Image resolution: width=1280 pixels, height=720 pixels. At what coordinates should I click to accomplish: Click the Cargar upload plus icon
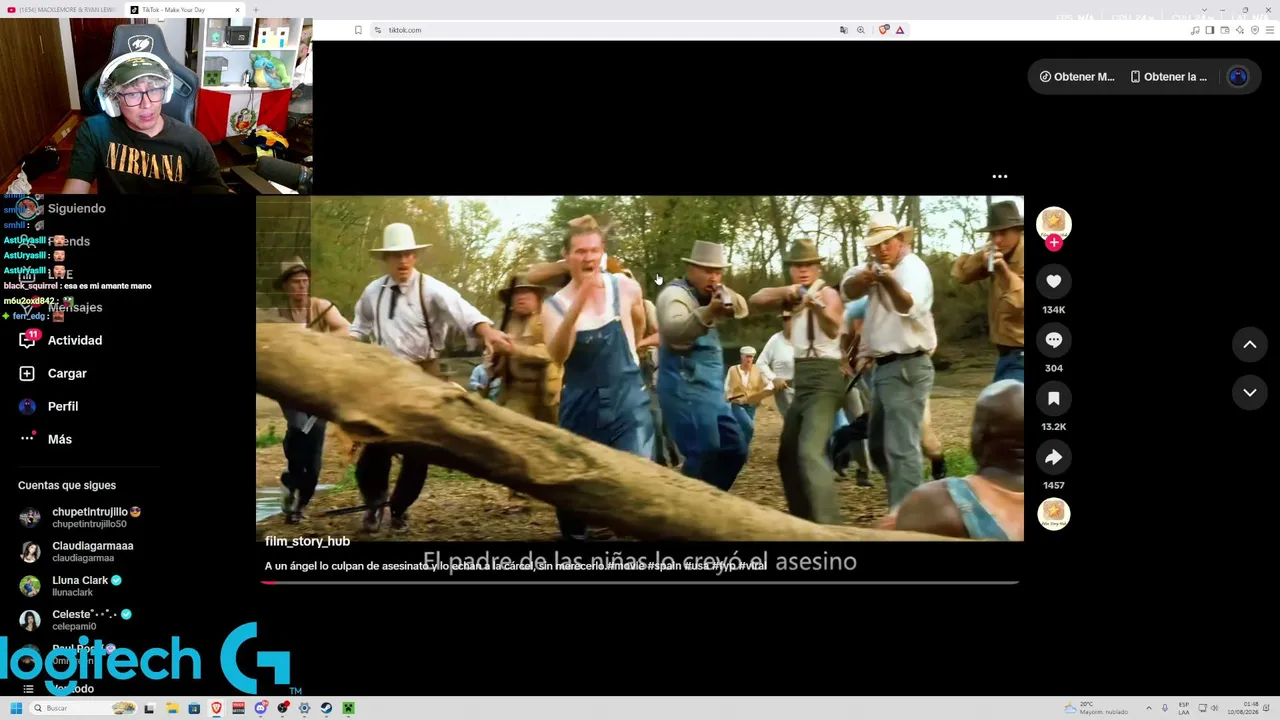tap(27, 373)
